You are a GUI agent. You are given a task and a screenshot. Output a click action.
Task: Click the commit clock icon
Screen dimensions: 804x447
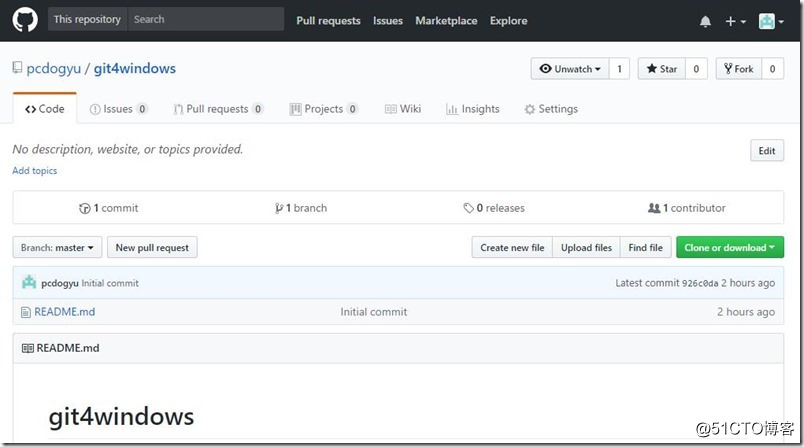pyautogui.click(x=85, y=208)
